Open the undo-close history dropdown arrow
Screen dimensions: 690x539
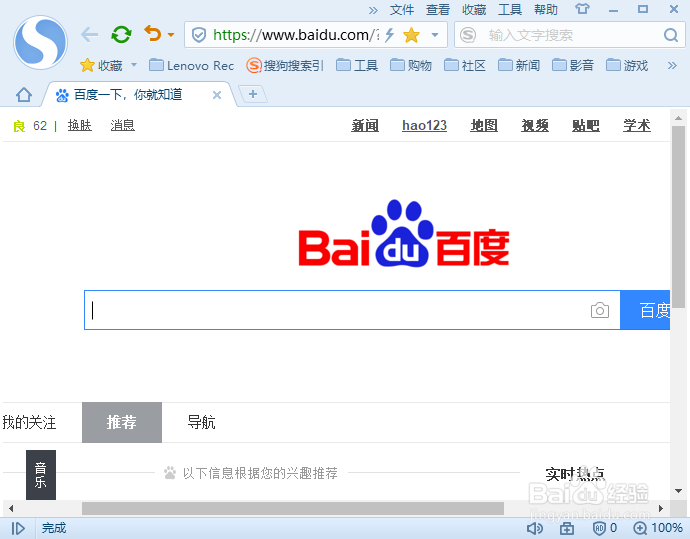pos(171,35)
